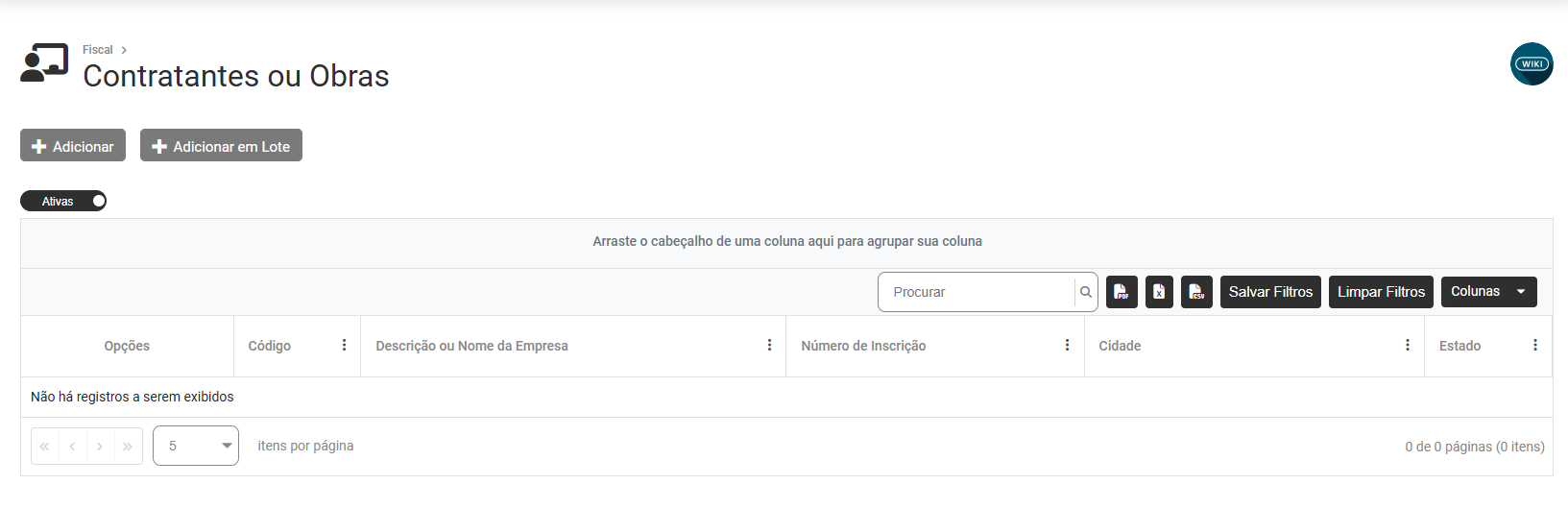Export the table to Excel

(x=1159, y=292)
